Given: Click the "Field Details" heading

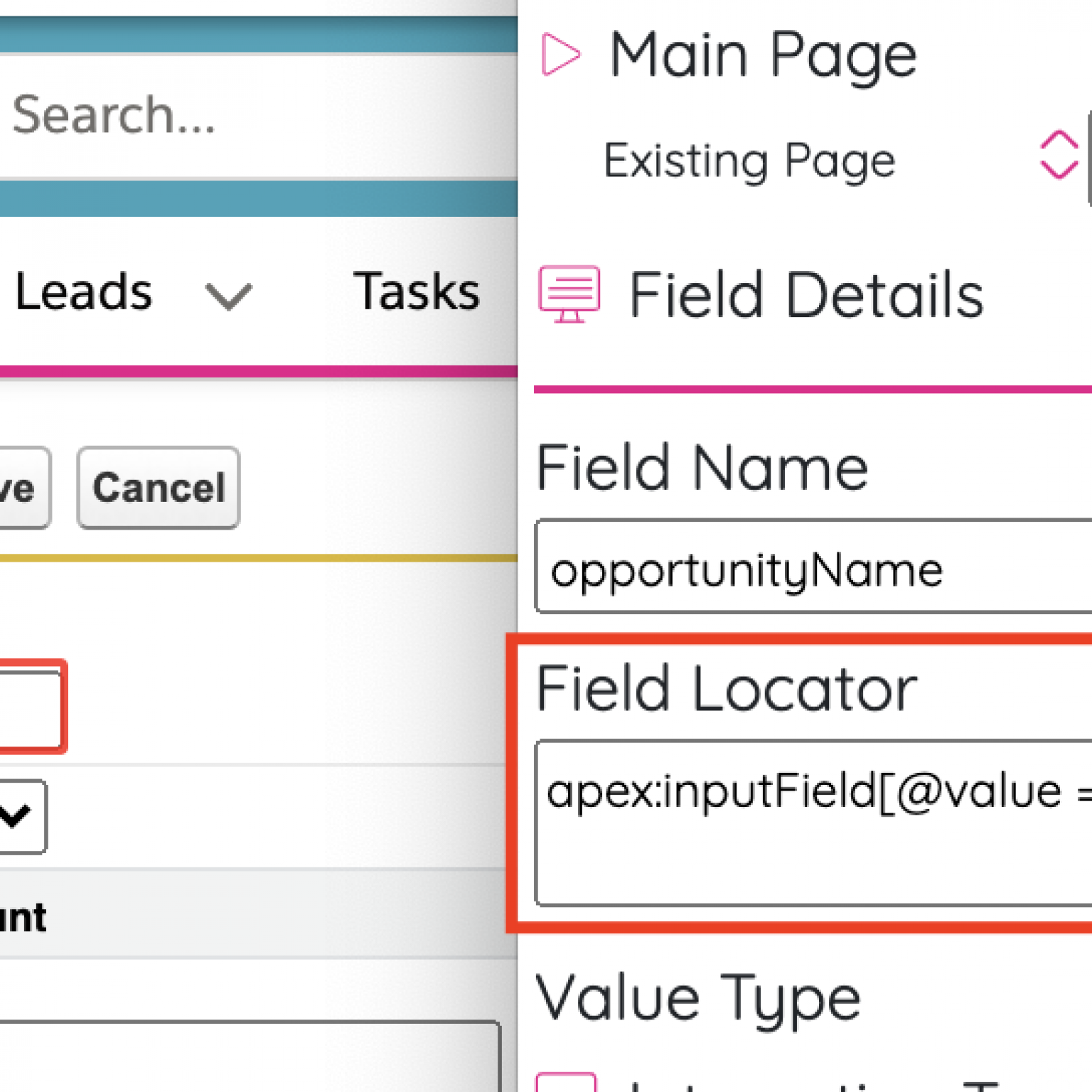Looking at the screenshot, I should [x=806, y=295].
